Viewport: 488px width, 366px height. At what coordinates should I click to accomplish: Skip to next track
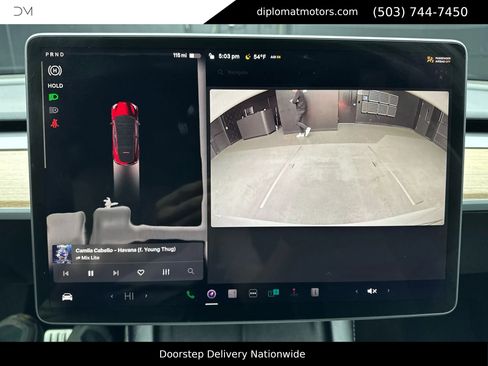point(116,273)
